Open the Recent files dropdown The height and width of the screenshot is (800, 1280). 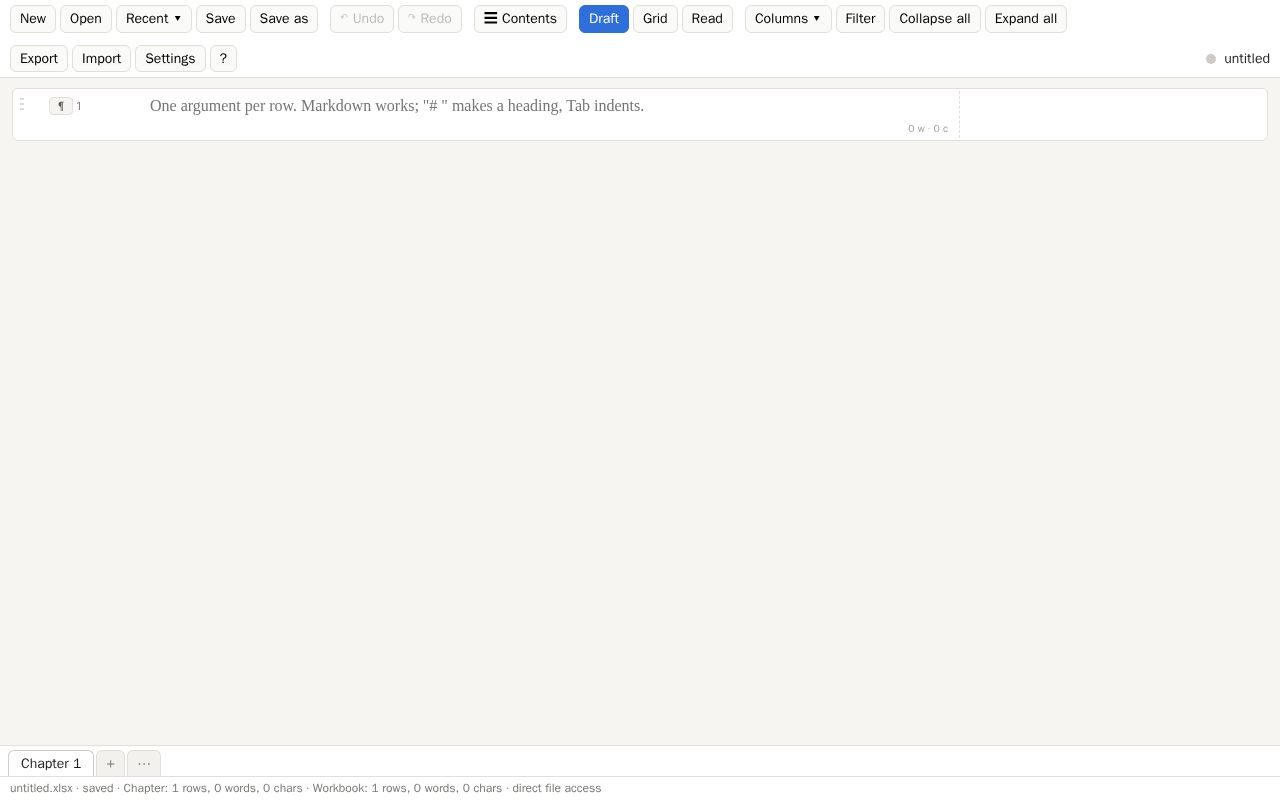[154, 19]
